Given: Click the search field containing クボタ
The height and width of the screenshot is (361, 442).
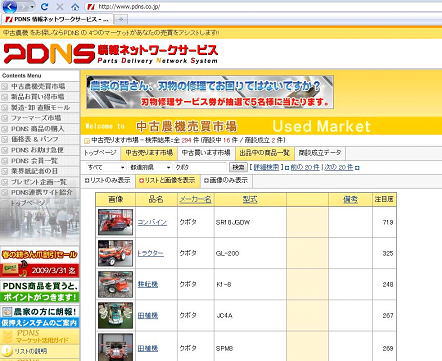Looking at the screenshot, I should tap(200, 167).
